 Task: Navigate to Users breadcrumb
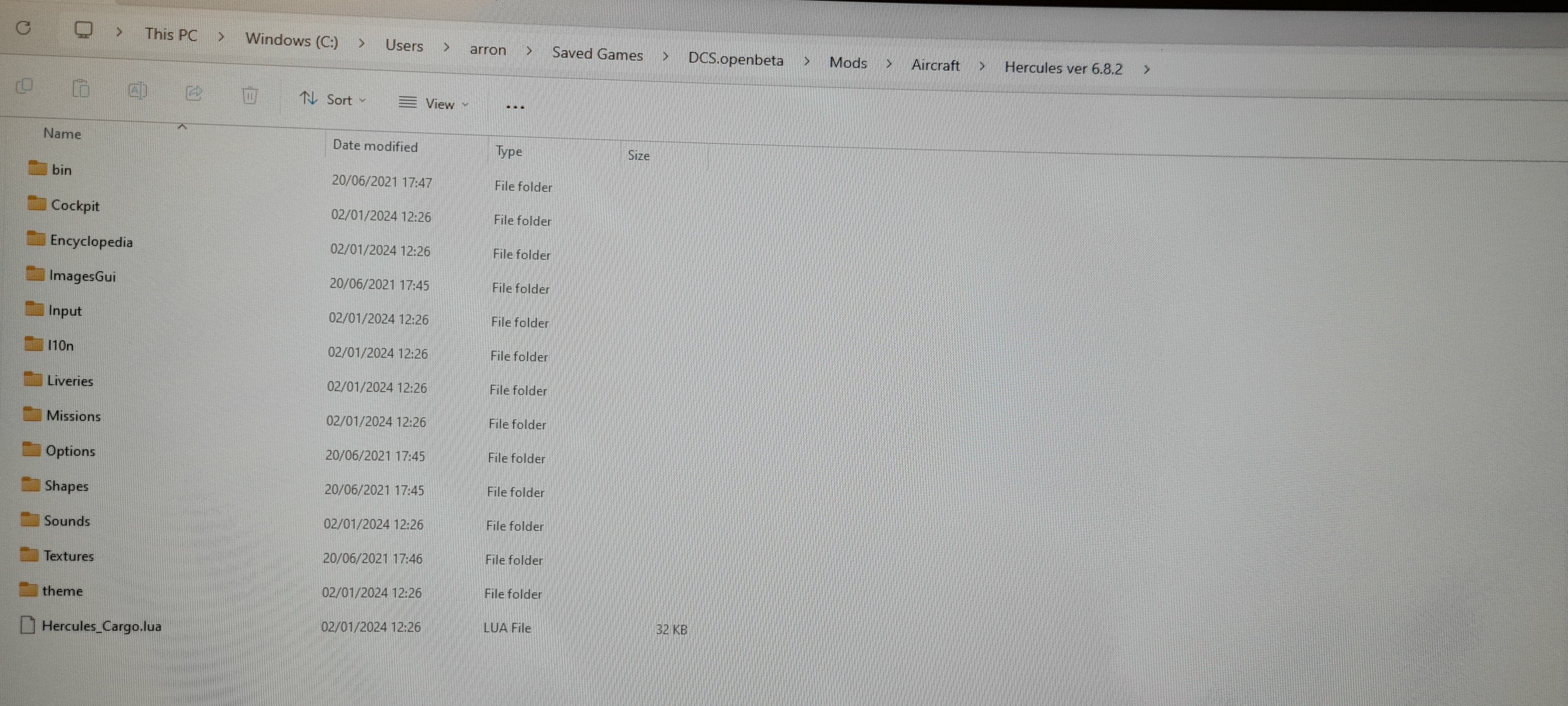click(x=404, y=45)
